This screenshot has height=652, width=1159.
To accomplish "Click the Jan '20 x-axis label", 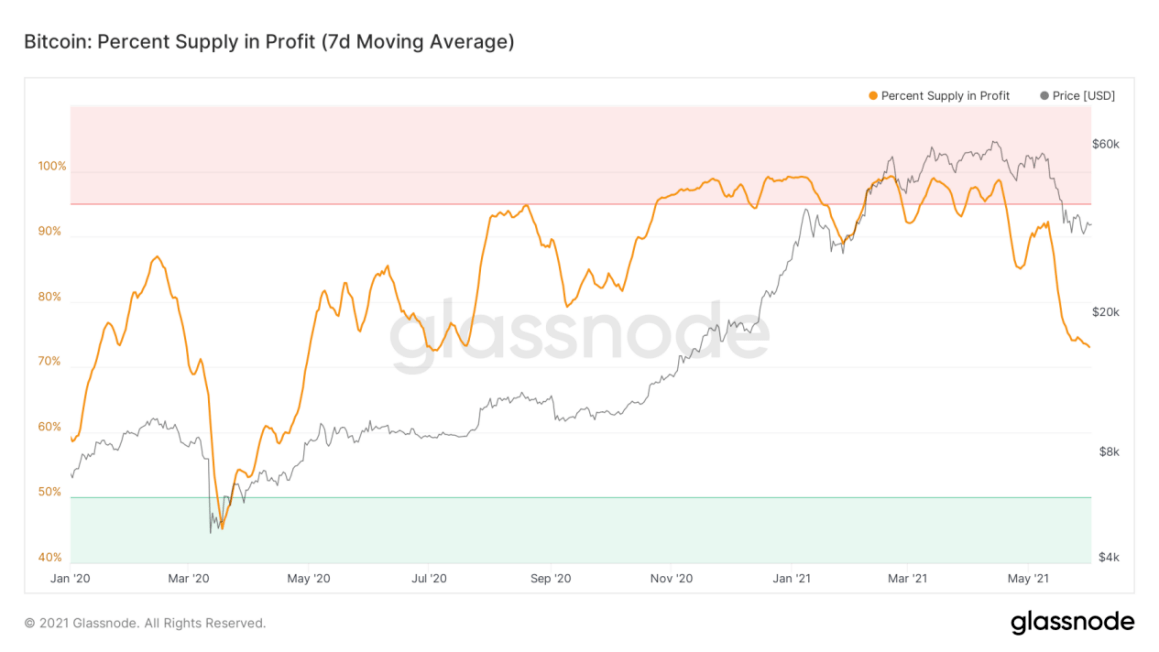I will tap(69, 578).
